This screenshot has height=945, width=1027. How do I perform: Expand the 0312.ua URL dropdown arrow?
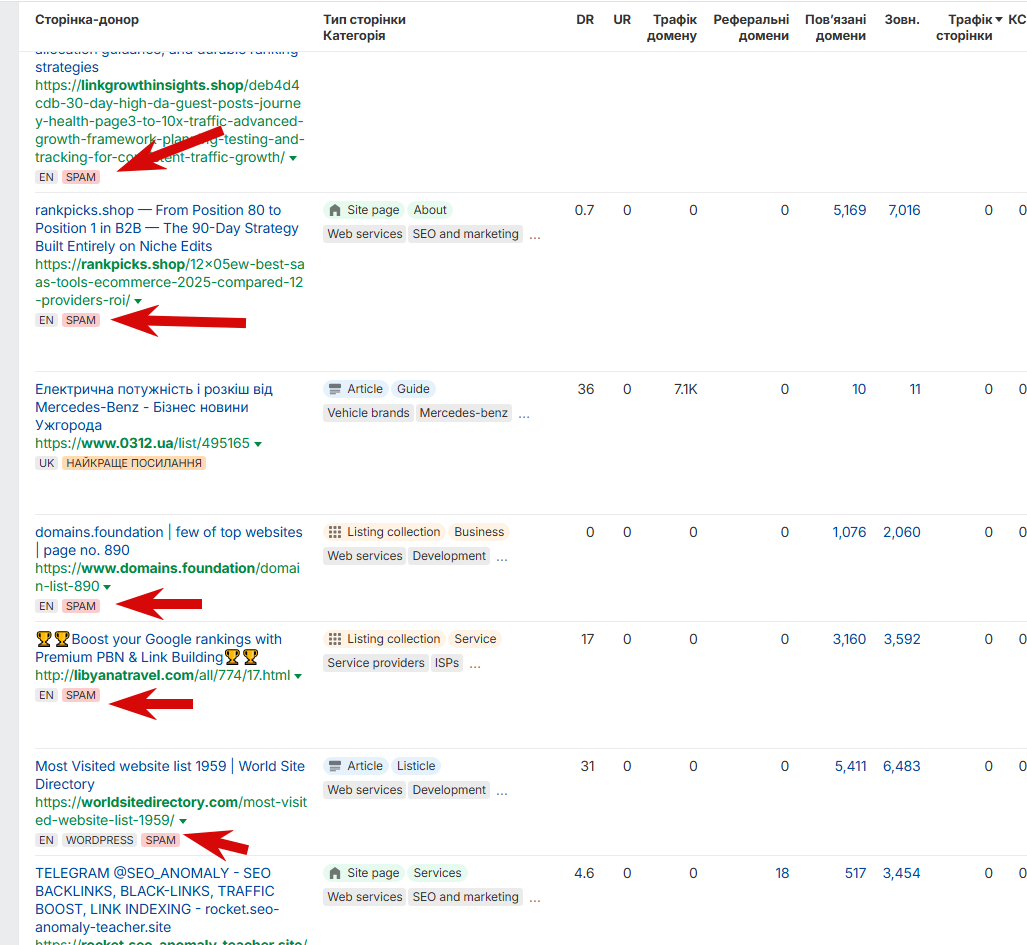tap(258, 444)
